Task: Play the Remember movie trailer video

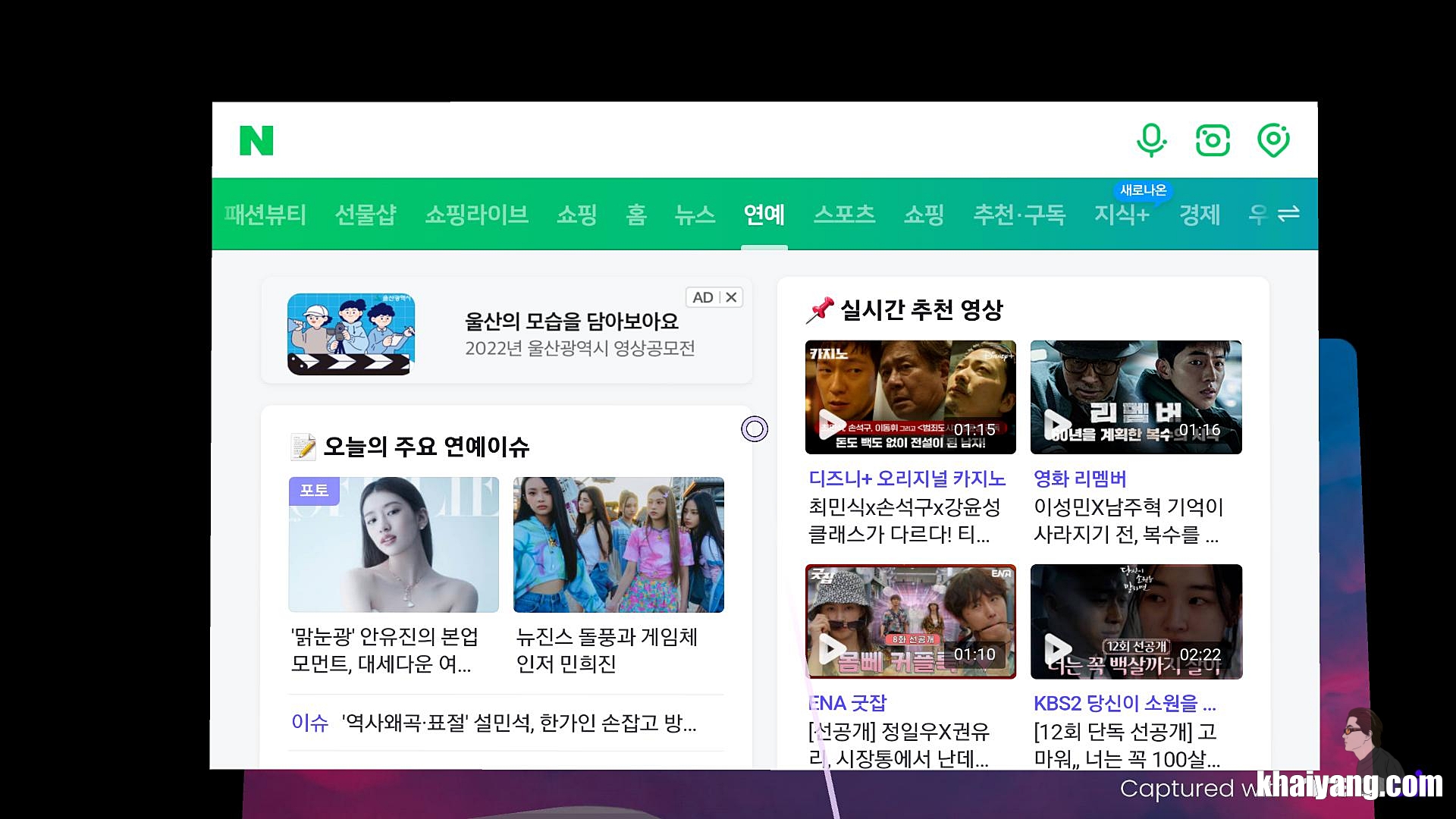Action: [x=1135, y=397]
